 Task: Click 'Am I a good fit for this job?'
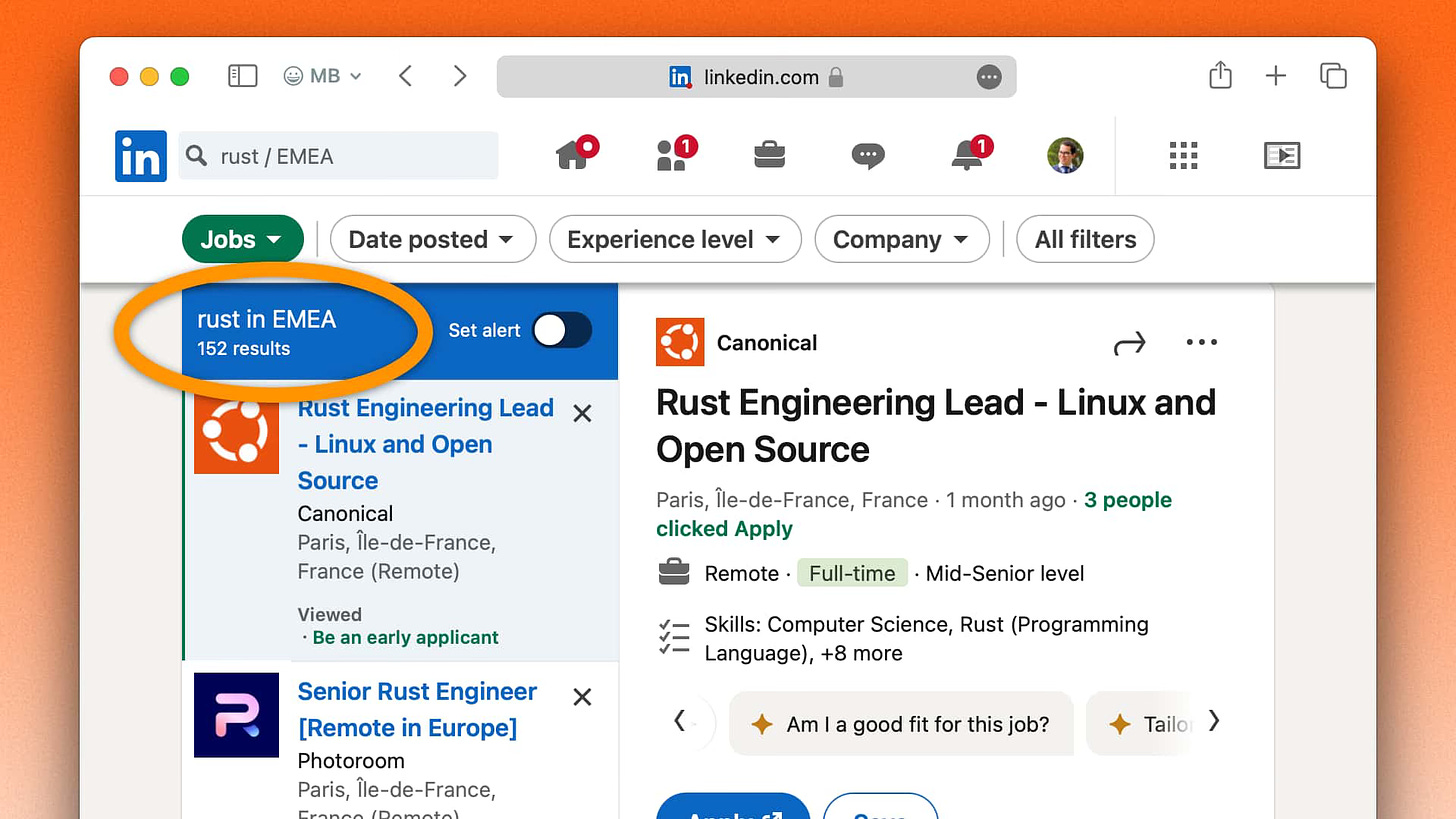tap(901, 724)
